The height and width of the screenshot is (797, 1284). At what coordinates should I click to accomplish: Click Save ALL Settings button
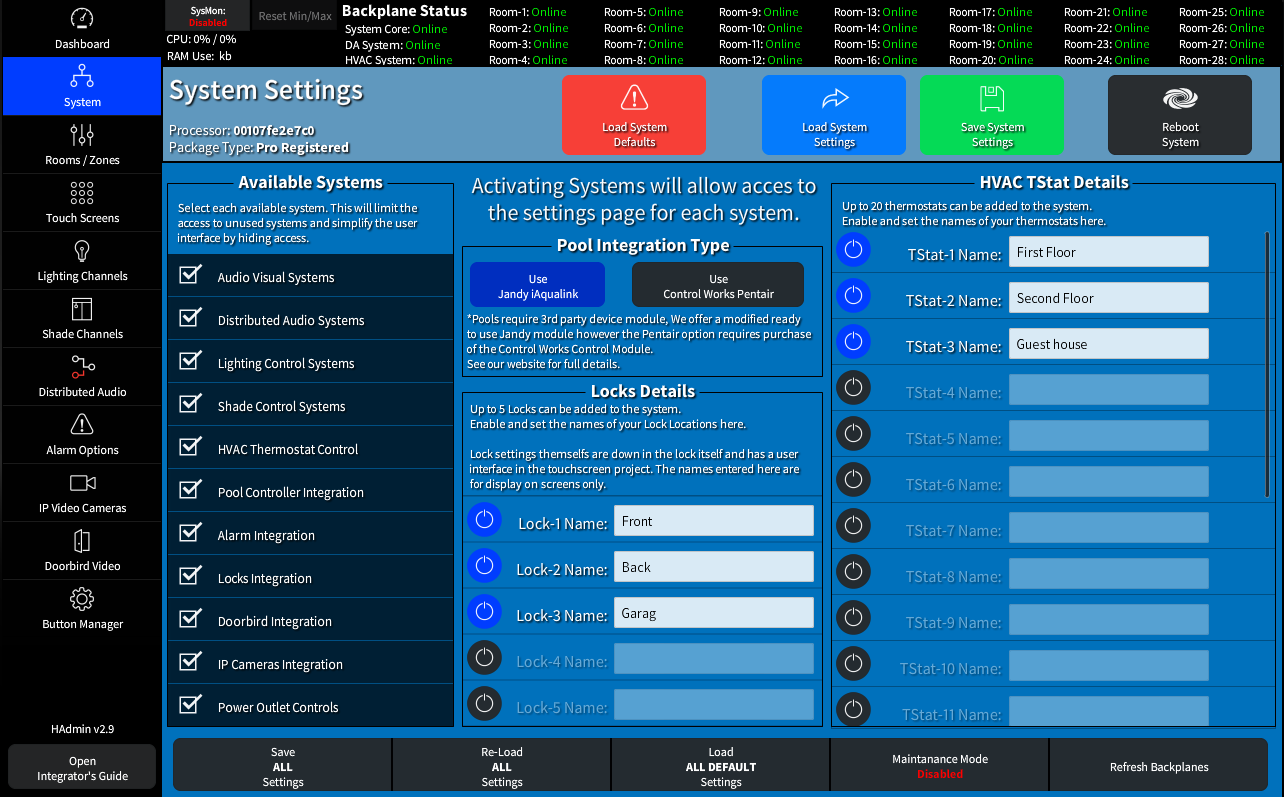tap(283, 767)
